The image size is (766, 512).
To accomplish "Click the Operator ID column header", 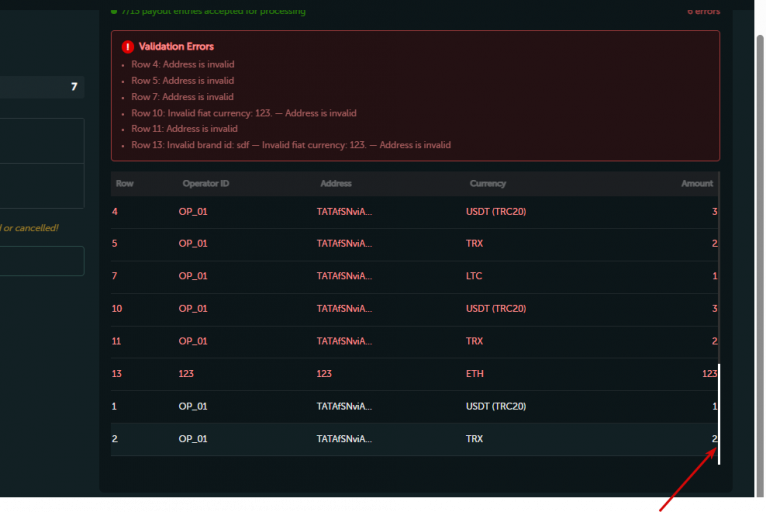I will click(x=206, y=184).
